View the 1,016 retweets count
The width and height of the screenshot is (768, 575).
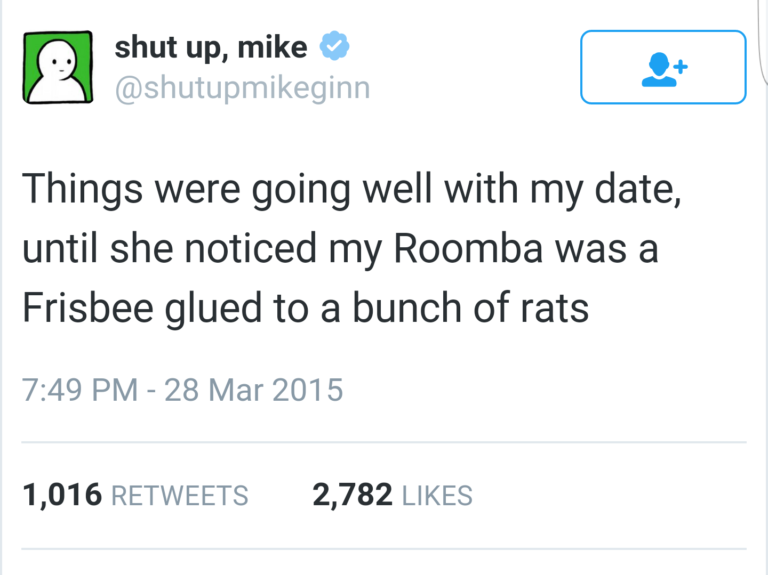(59, 495)
